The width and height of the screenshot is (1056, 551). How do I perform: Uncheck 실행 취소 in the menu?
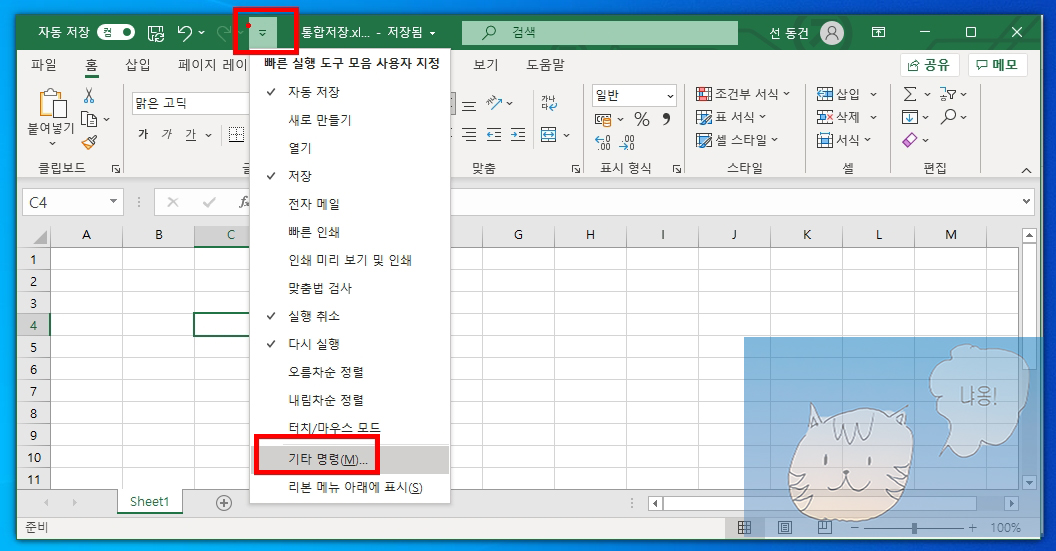[x=350, y=315]
